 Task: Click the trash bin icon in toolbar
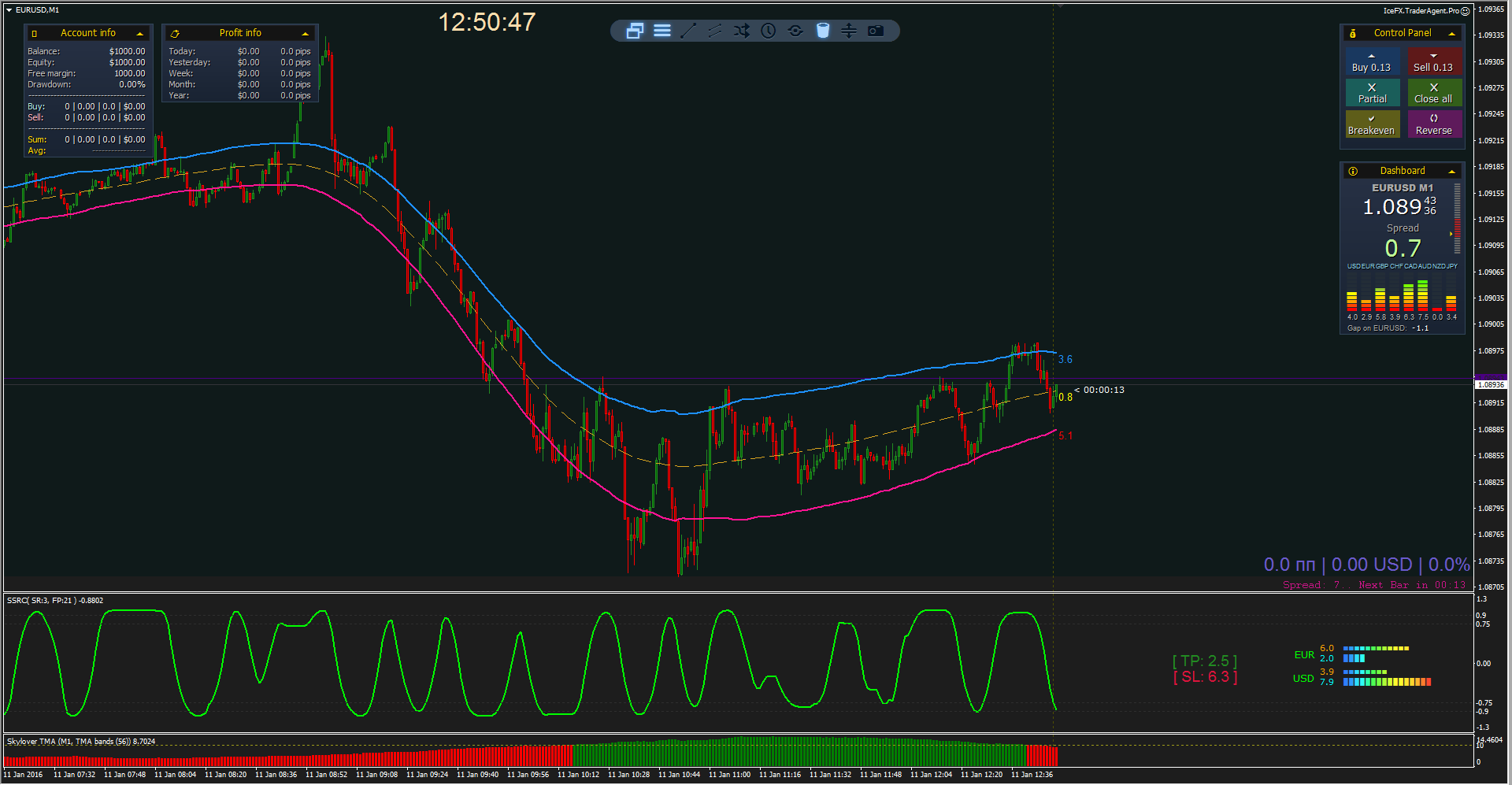(x=822, y=31)
